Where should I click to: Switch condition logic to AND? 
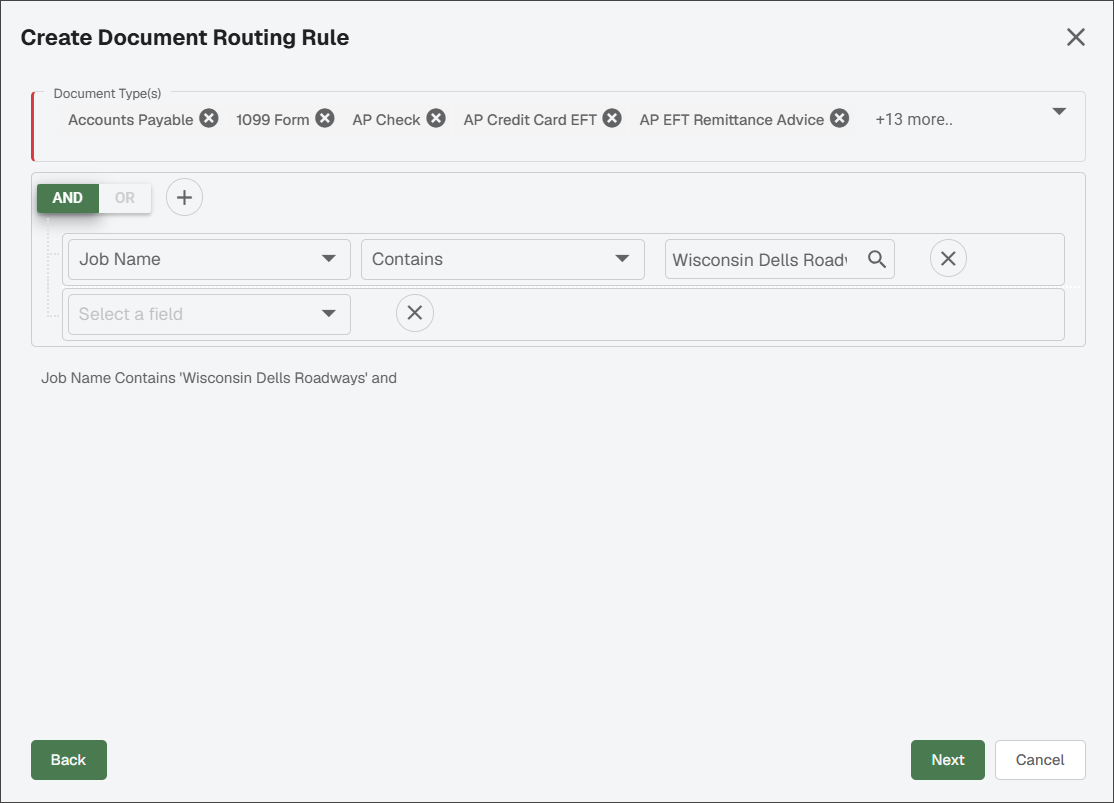tap(67, 198)
